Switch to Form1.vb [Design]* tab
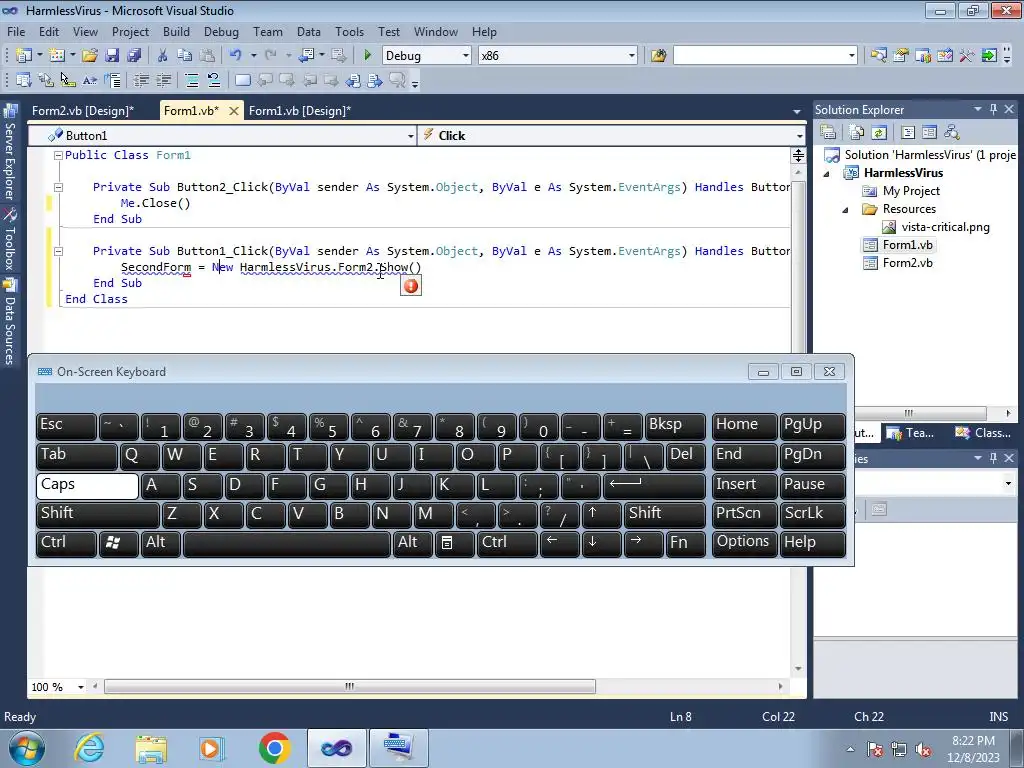 click(x=300, y=110)
